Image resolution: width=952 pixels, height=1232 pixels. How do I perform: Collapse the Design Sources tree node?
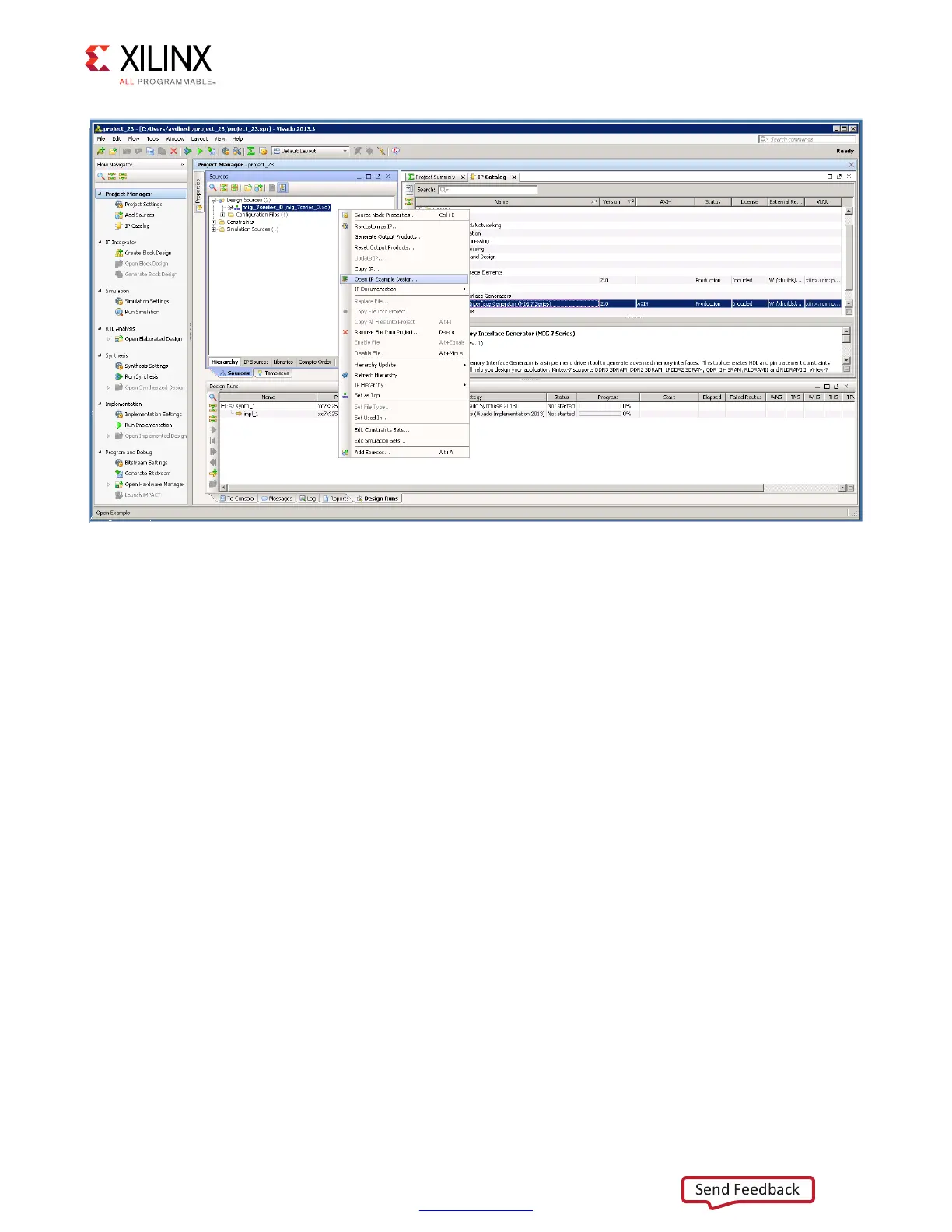pyautogui.click(x=214, y=200)
